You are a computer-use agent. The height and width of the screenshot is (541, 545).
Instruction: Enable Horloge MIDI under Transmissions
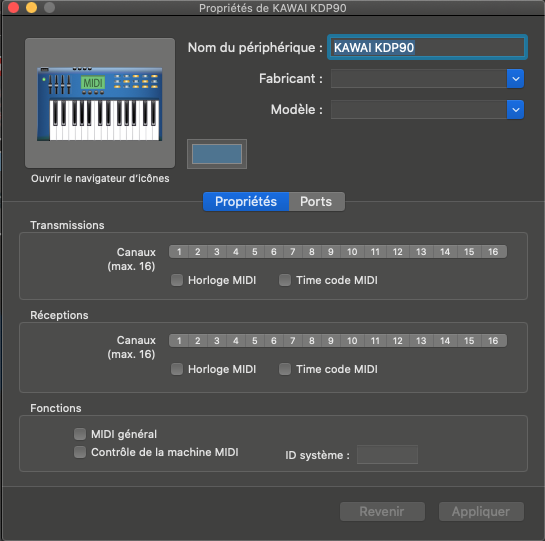point(177,280)
